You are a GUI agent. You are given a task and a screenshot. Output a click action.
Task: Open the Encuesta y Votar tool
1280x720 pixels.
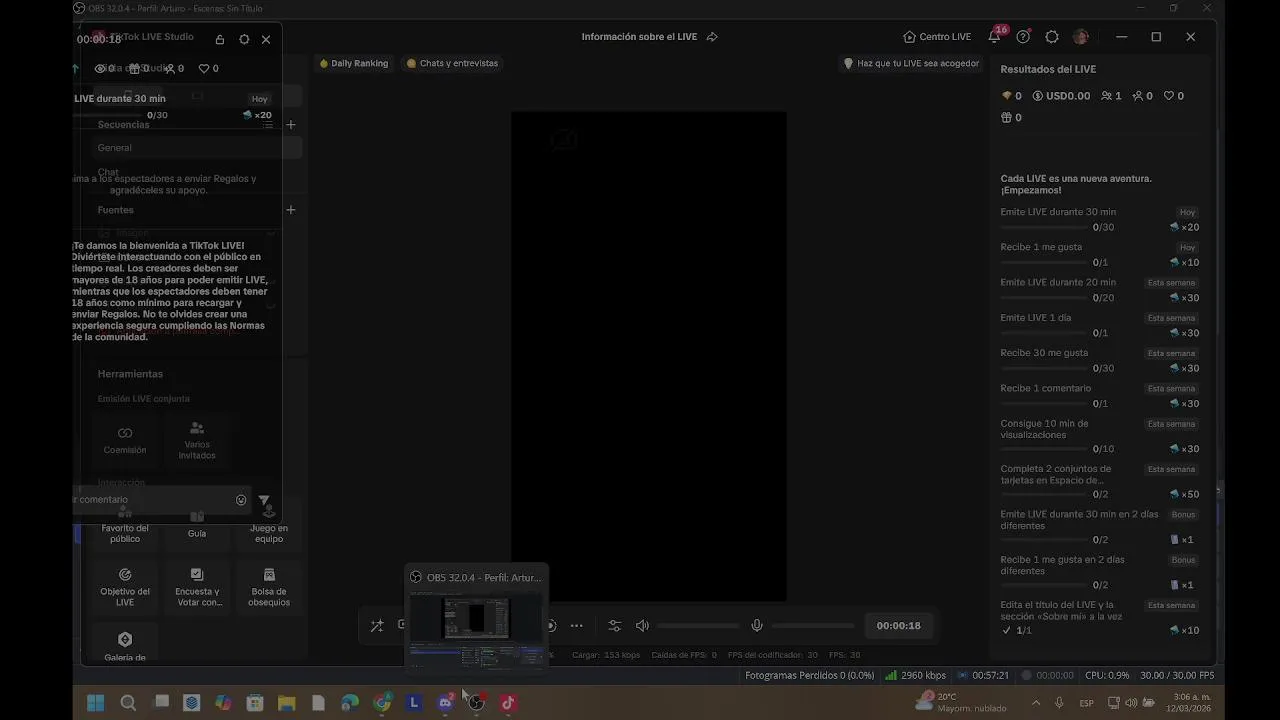coord(197,586)
